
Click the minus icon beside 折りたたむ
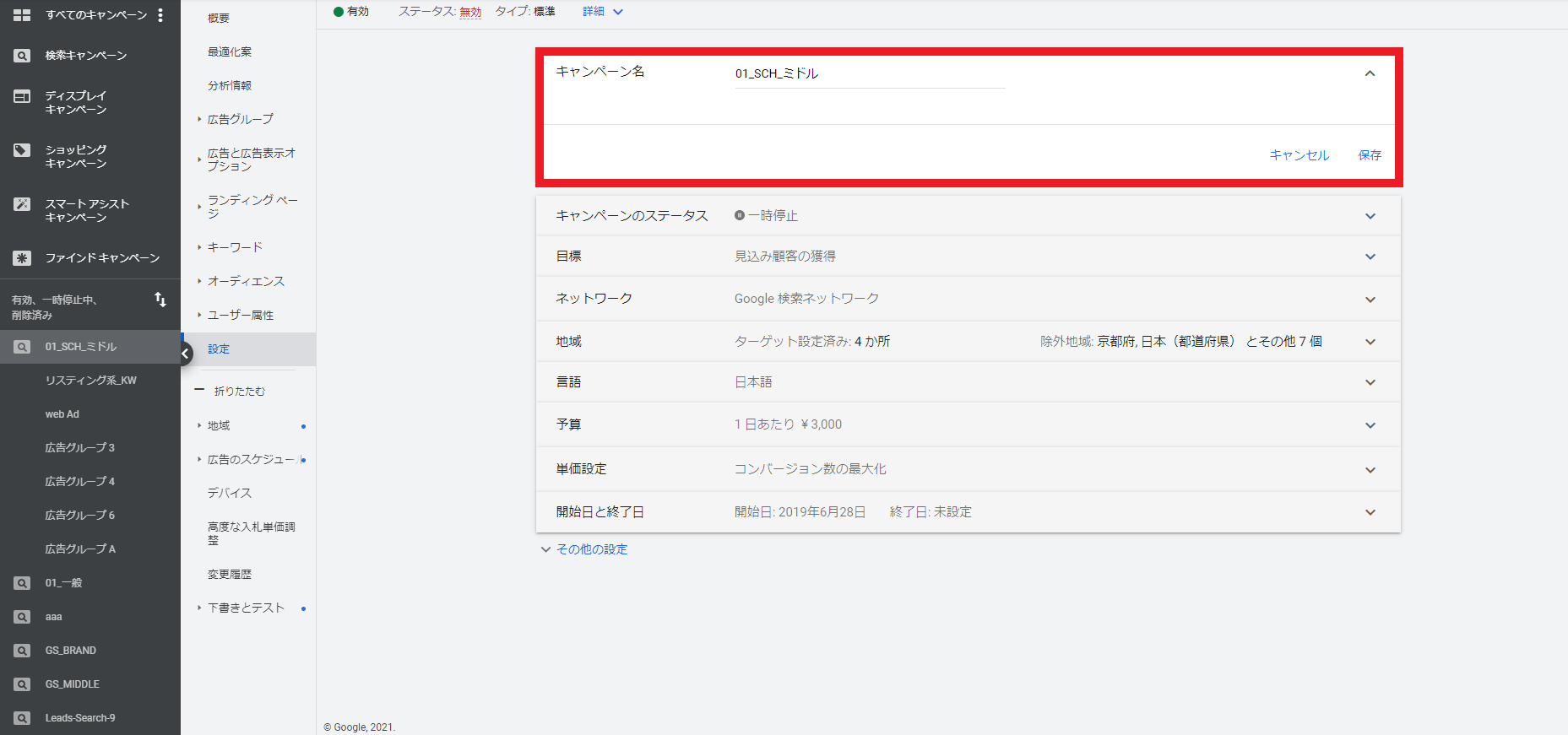(x=199, y=390)
